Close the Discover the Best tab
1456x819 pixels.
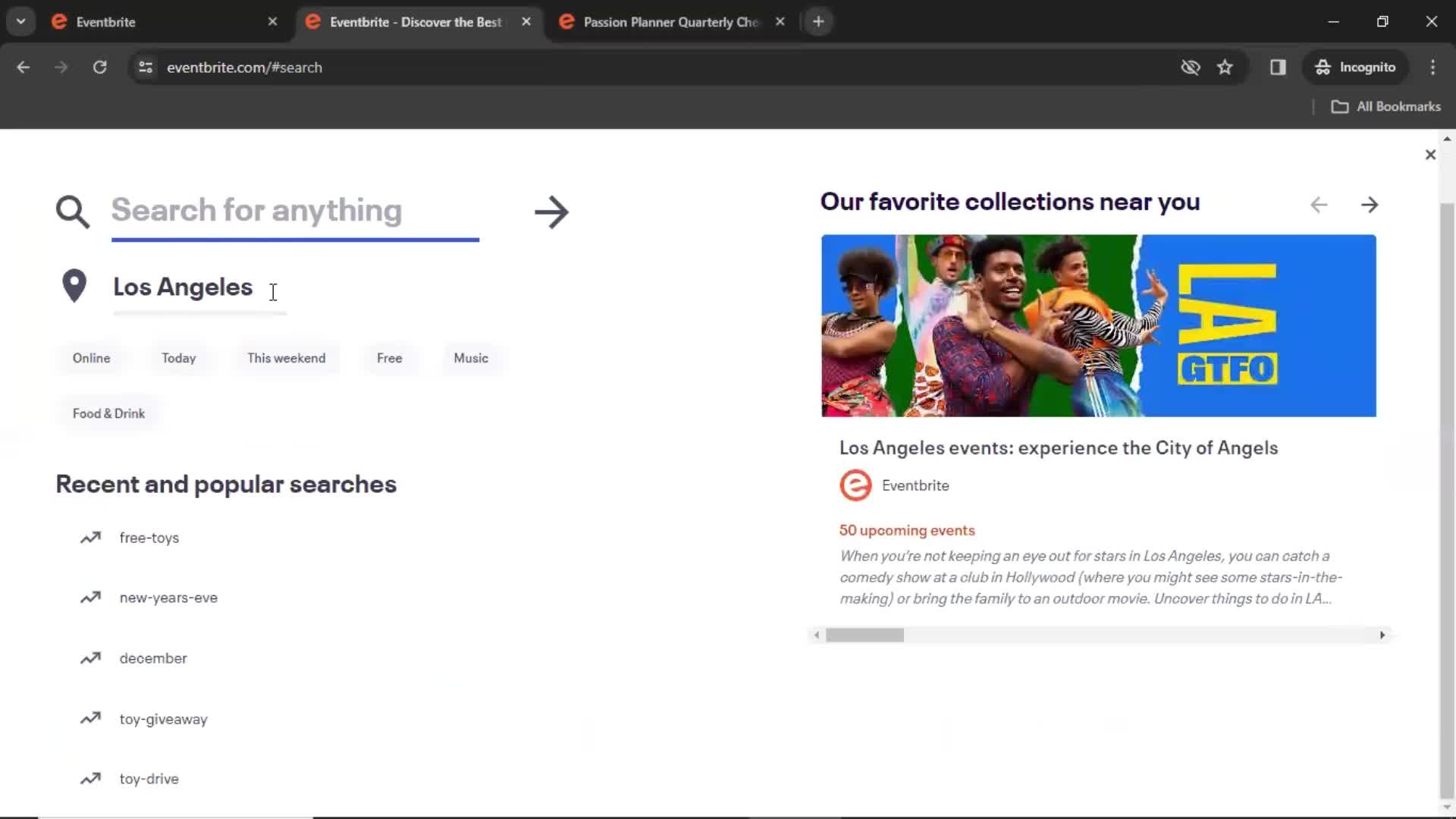[x=526, y=22]
